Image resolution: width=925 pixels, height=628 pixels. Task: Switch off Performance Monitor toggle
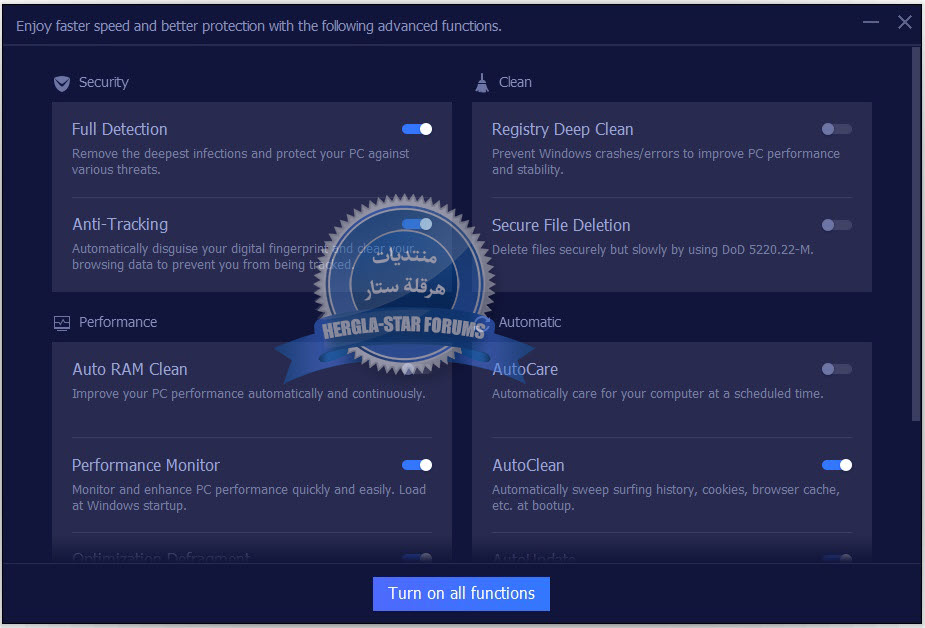click(416, 465)
